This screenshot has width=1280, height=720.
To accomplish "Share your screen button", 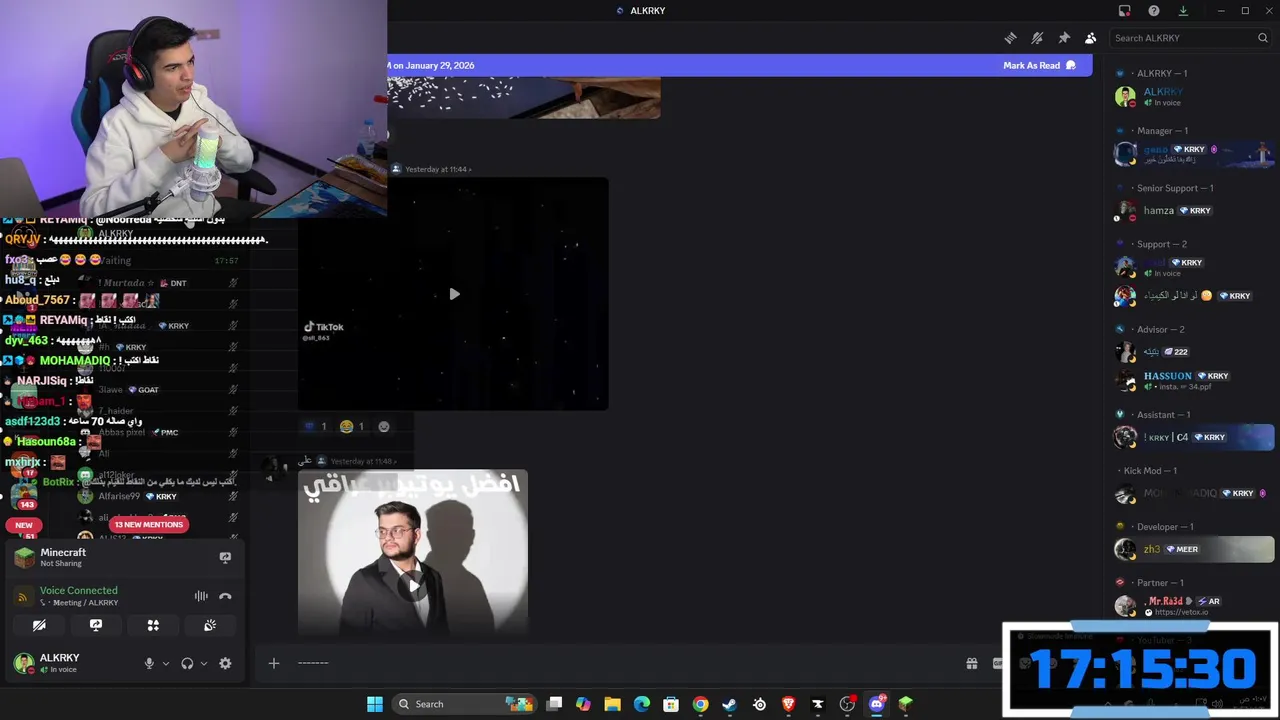I will point(96,625).
